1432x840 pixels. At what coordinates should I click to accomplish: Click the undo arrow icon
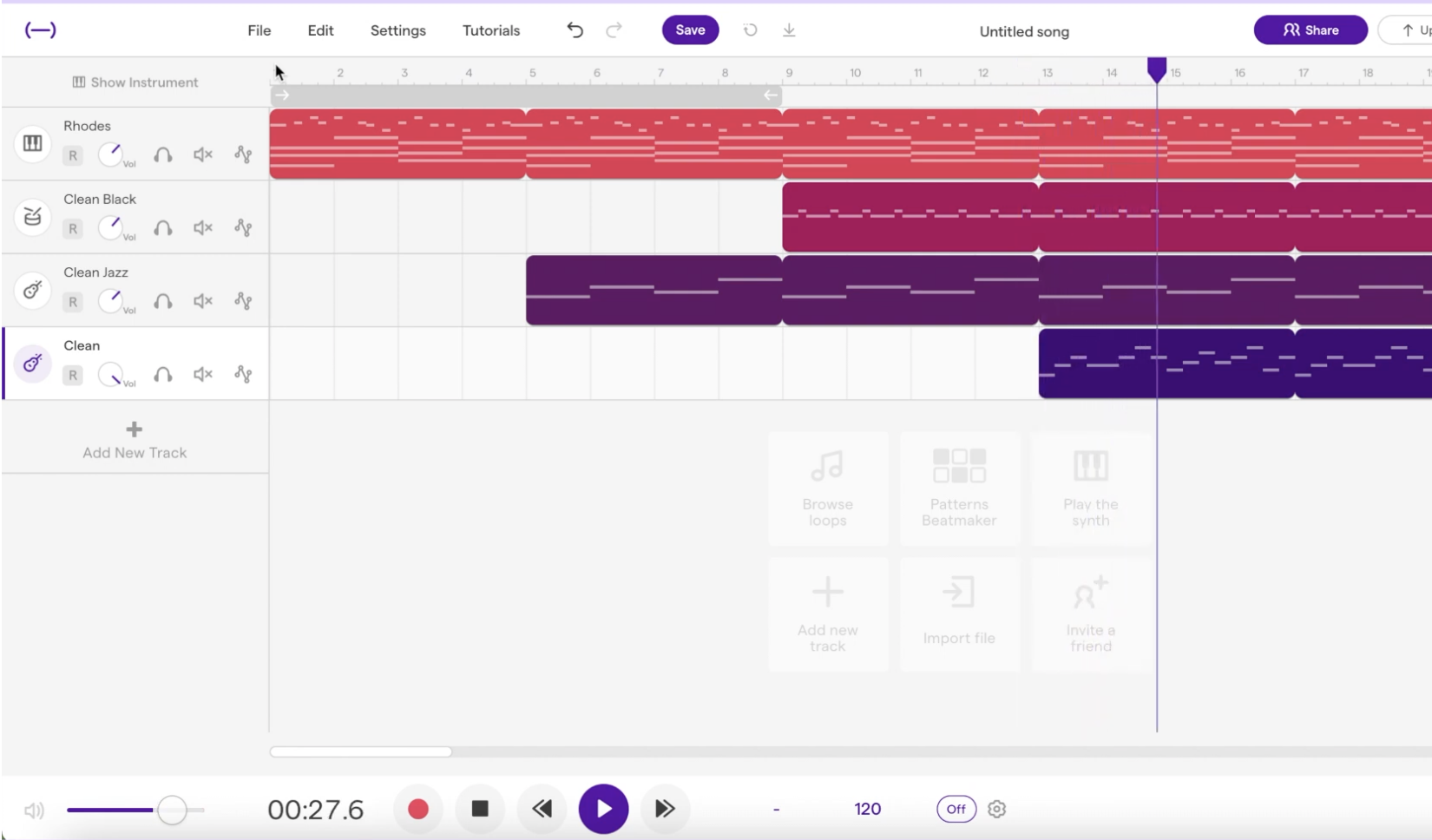click(x=575, y=30)
